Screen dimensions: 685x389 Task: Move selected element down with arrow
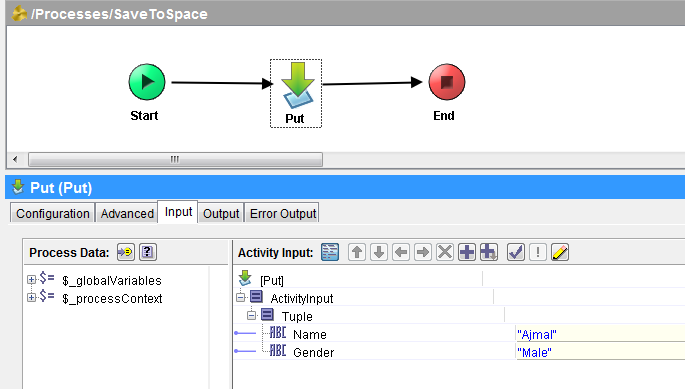point(379,252)
